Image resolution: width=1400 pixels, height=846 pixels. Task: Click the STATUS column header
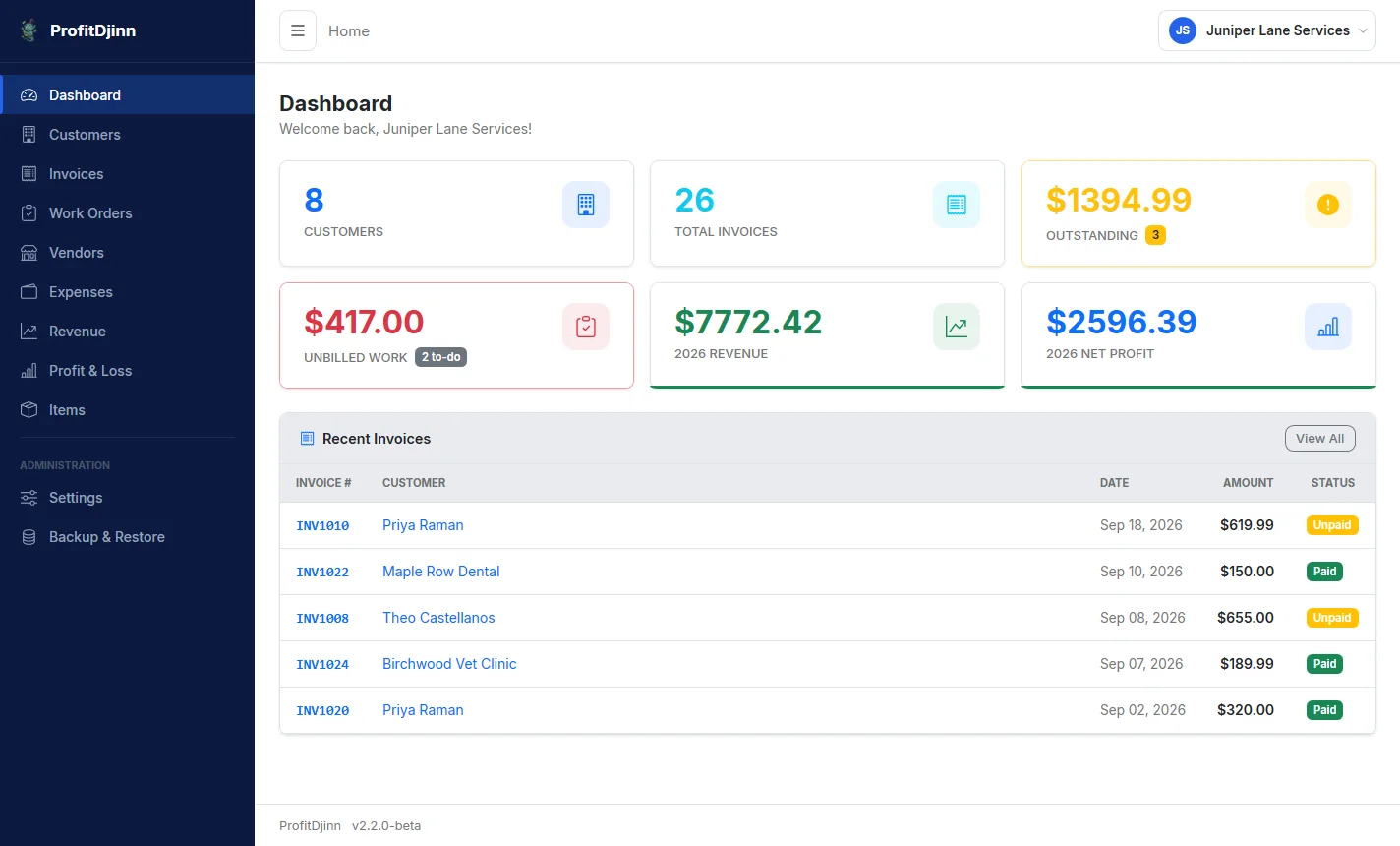(1333, 483)
